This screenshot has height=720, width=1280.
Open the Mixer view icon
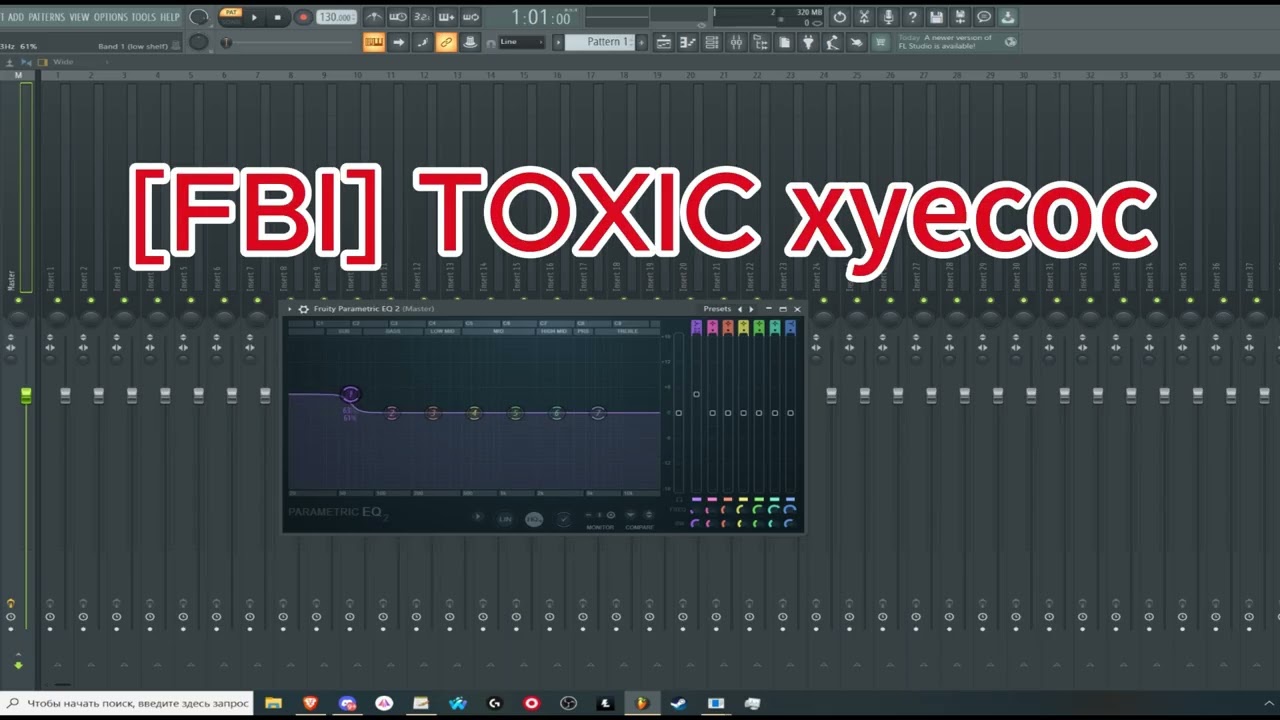(x=736, y=42)
